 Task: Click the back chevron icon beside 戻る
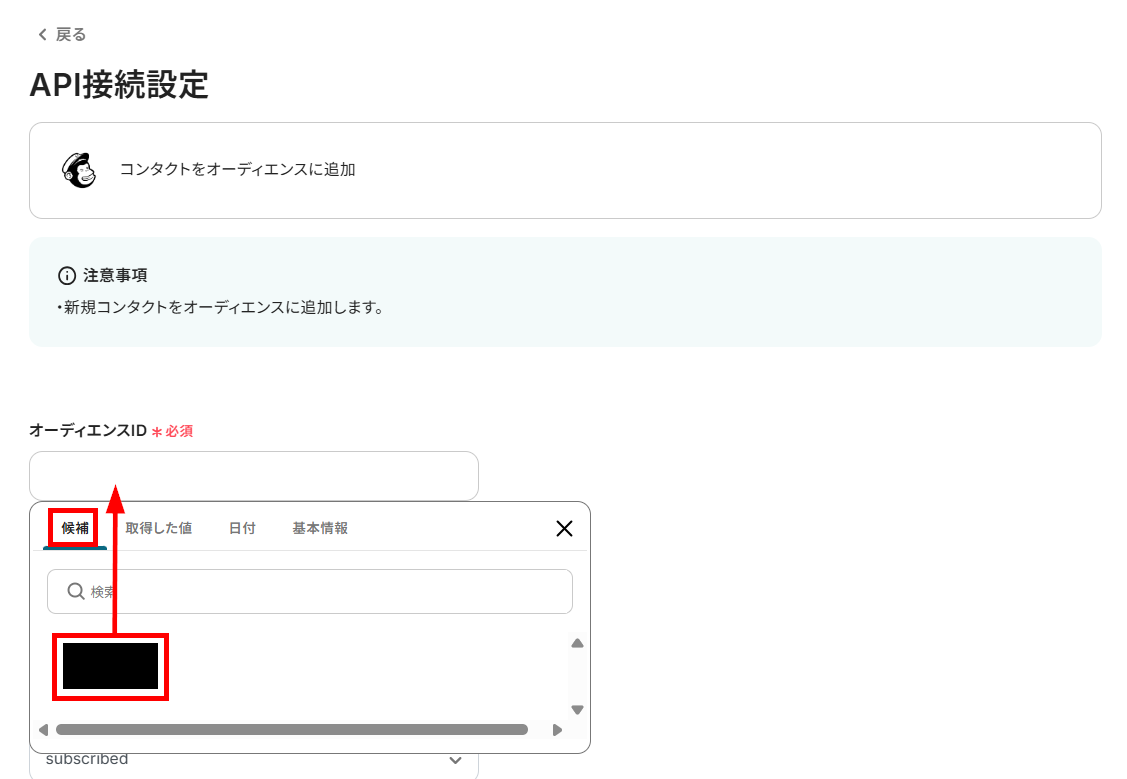tap(42, 34)
